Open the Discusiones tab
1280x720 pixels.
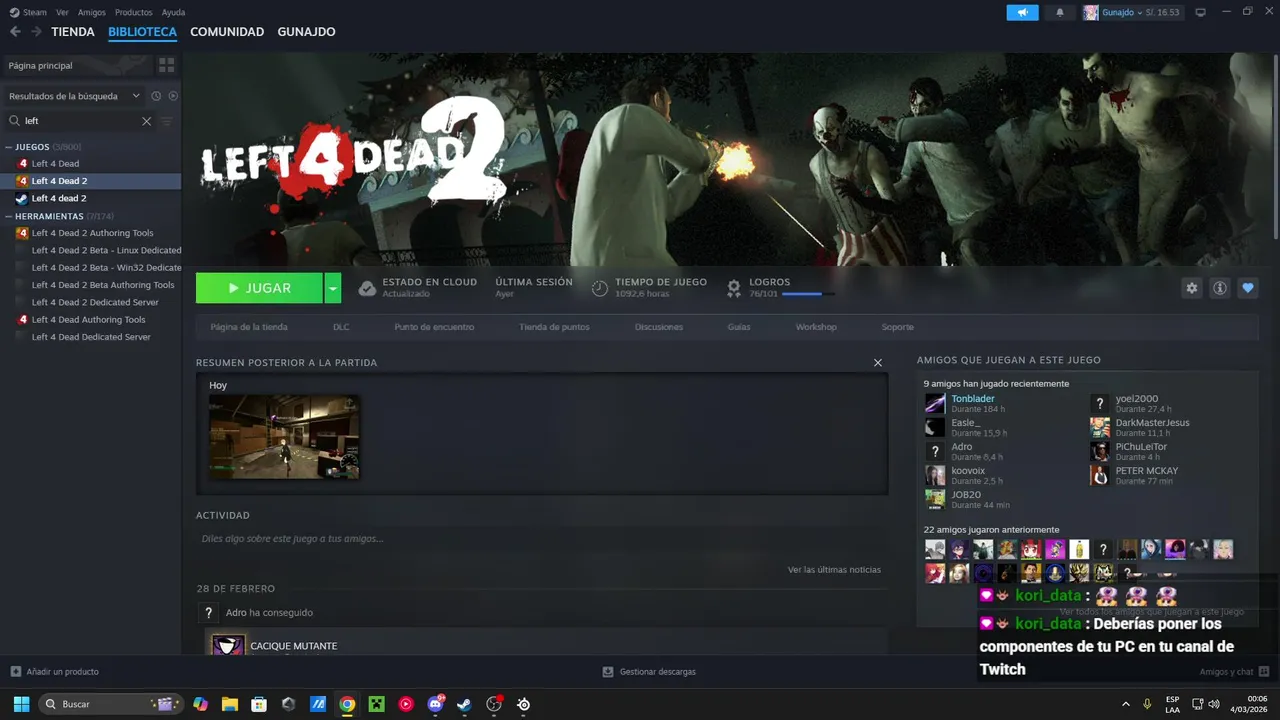(659, 327)
